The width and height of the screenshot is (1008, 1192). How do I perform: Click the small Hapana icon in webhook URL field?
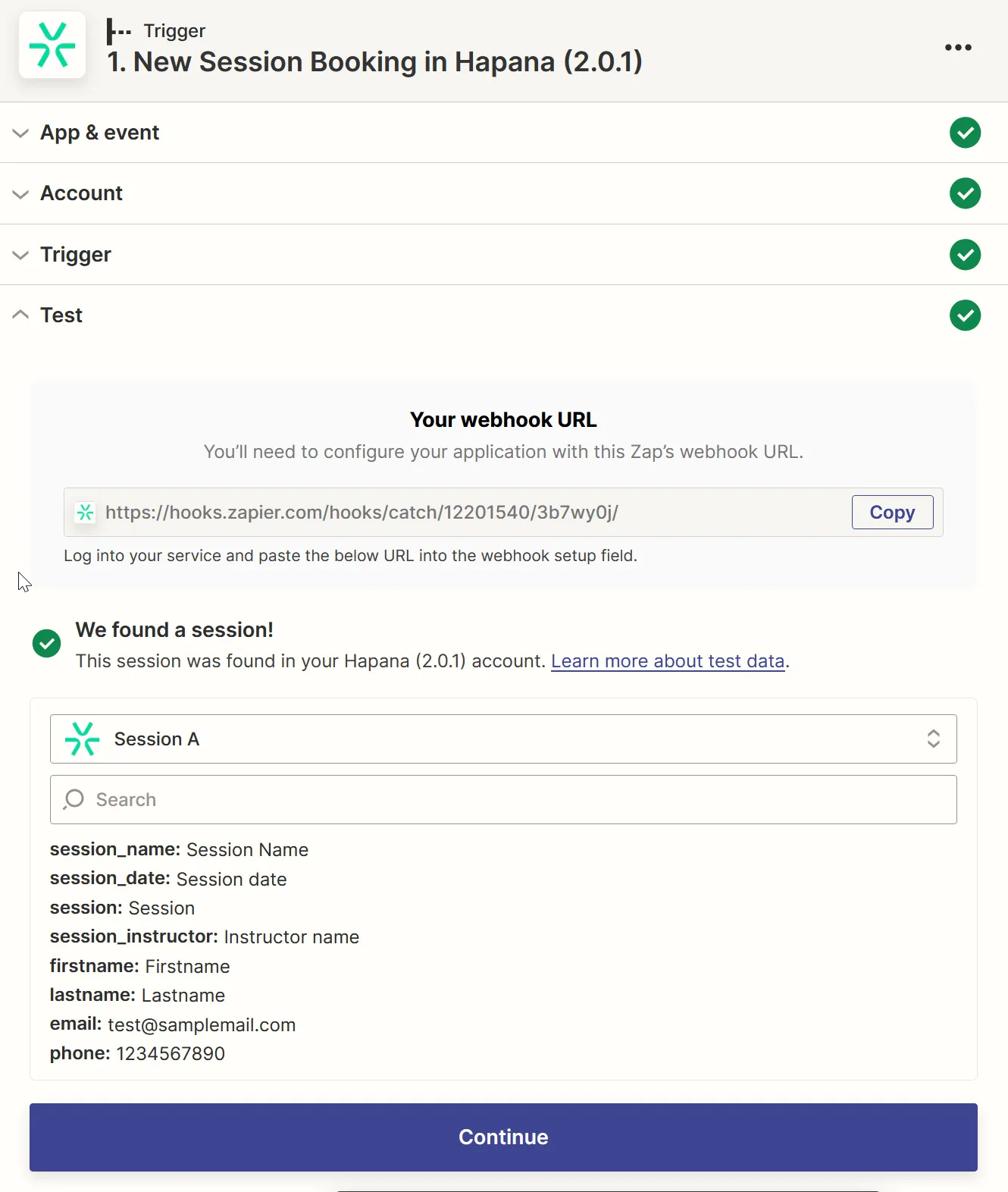[85, 513]
